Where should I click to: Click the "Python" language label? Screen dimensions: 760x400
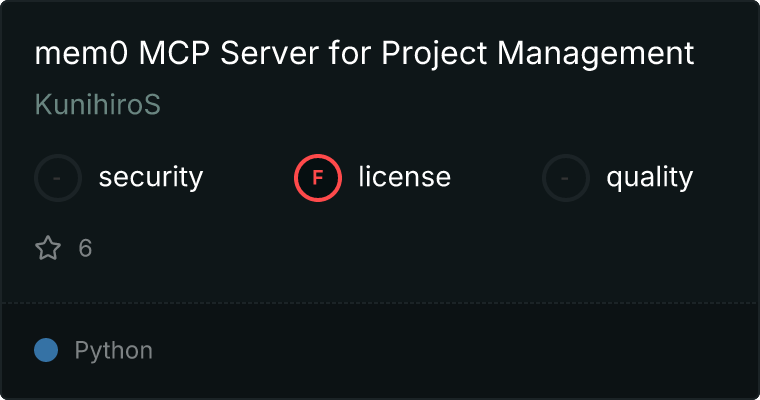[114, 350]
